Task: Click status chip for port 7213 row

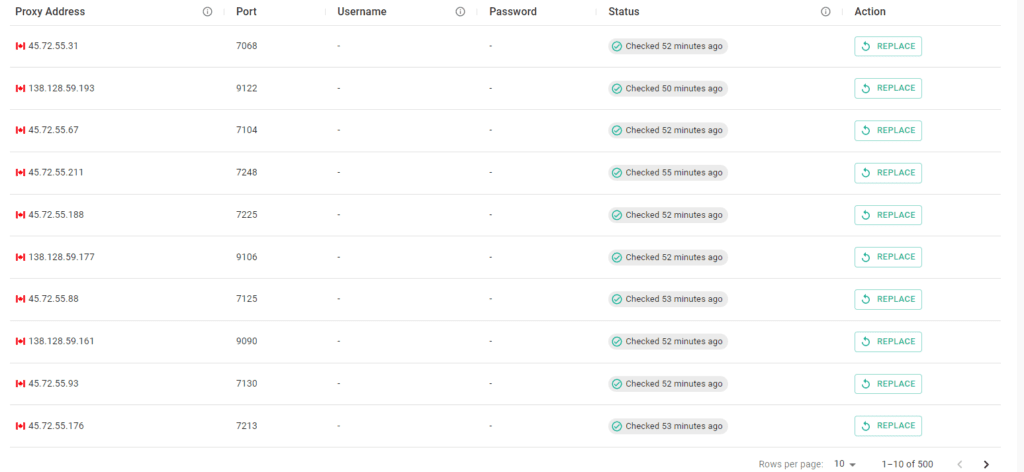Action: pos(667,426)
